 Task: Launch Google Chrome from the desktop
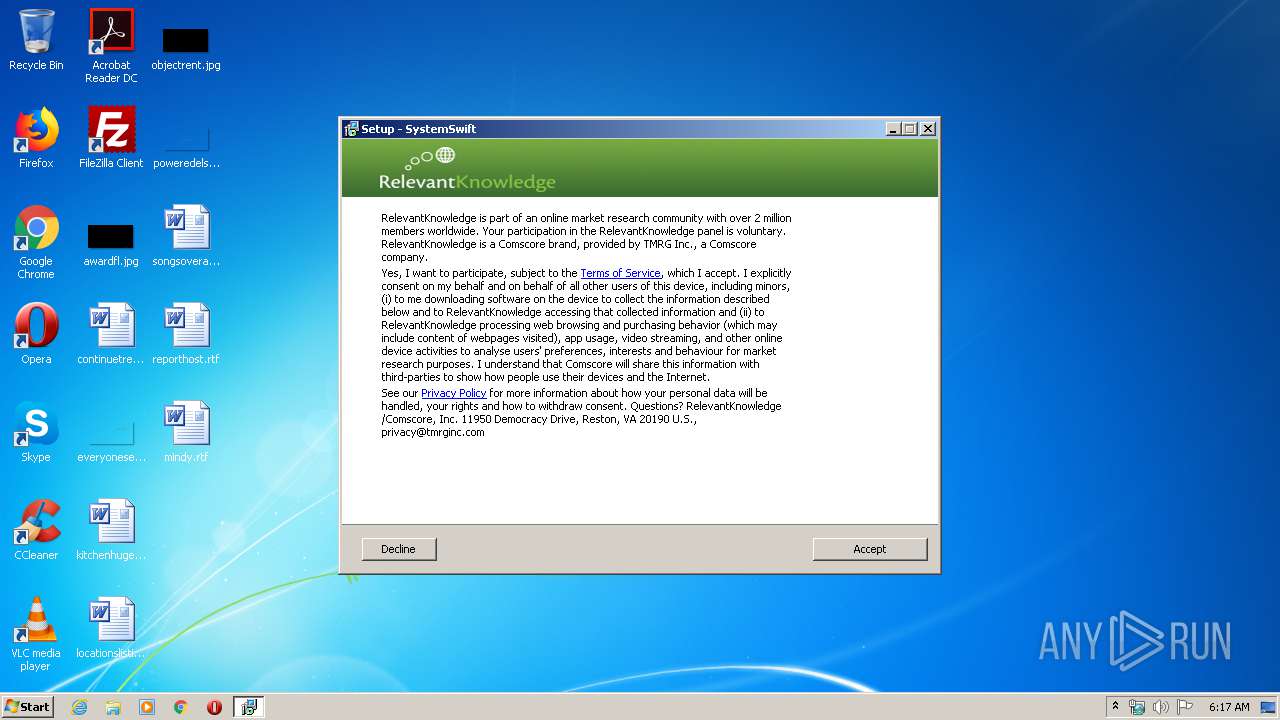click(36, 242)
